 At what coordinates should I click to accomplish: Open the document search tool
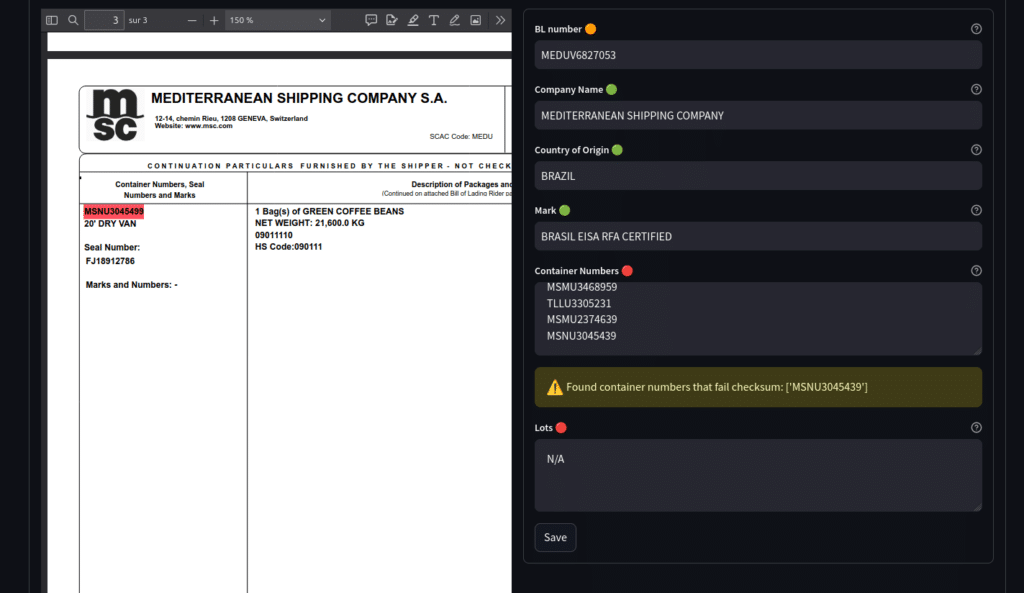click(x=73, y=19)
